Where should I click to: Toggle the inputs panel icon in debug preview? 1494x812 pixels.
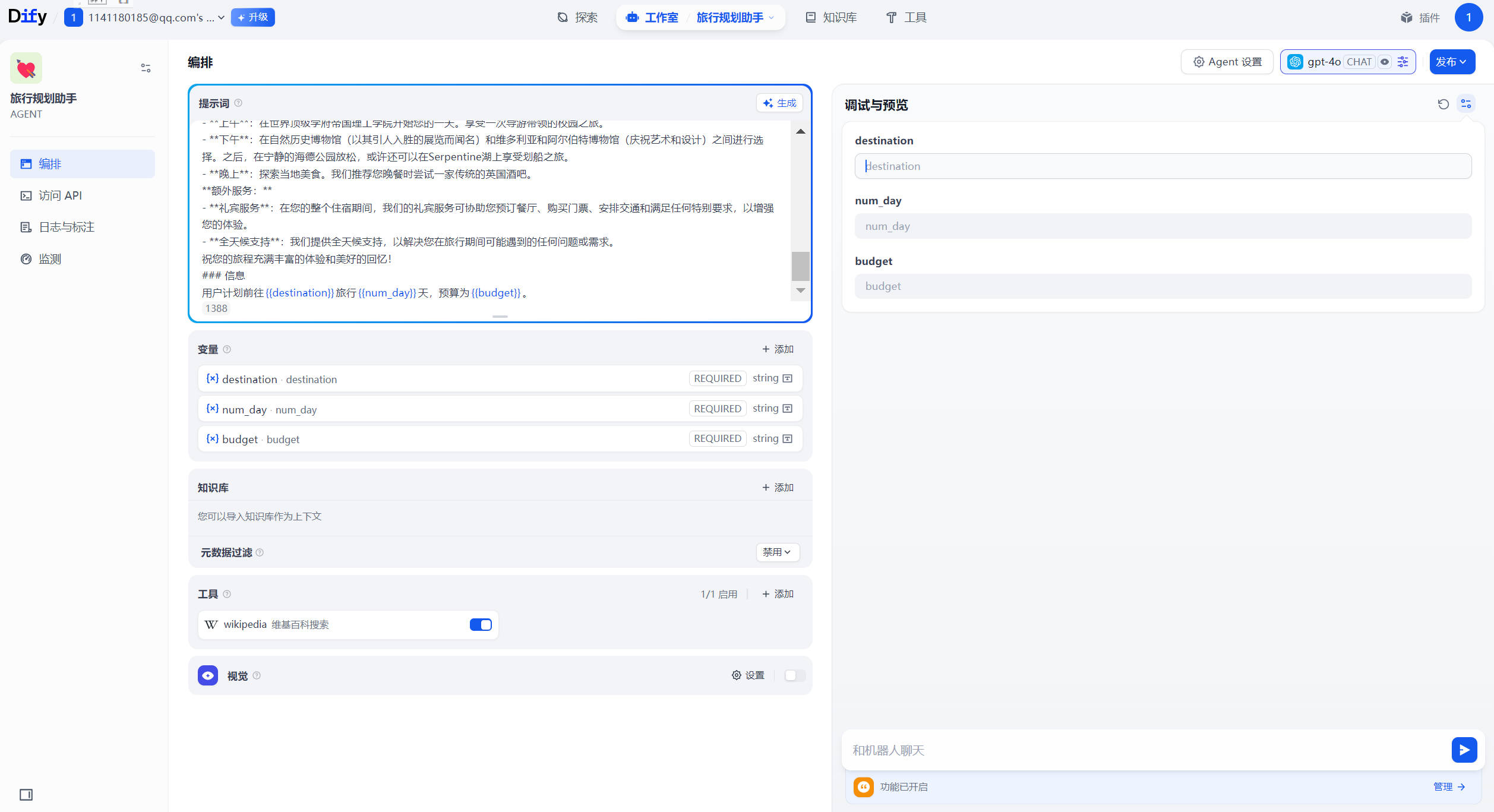pyautogui.click(x=1466, y=105)
